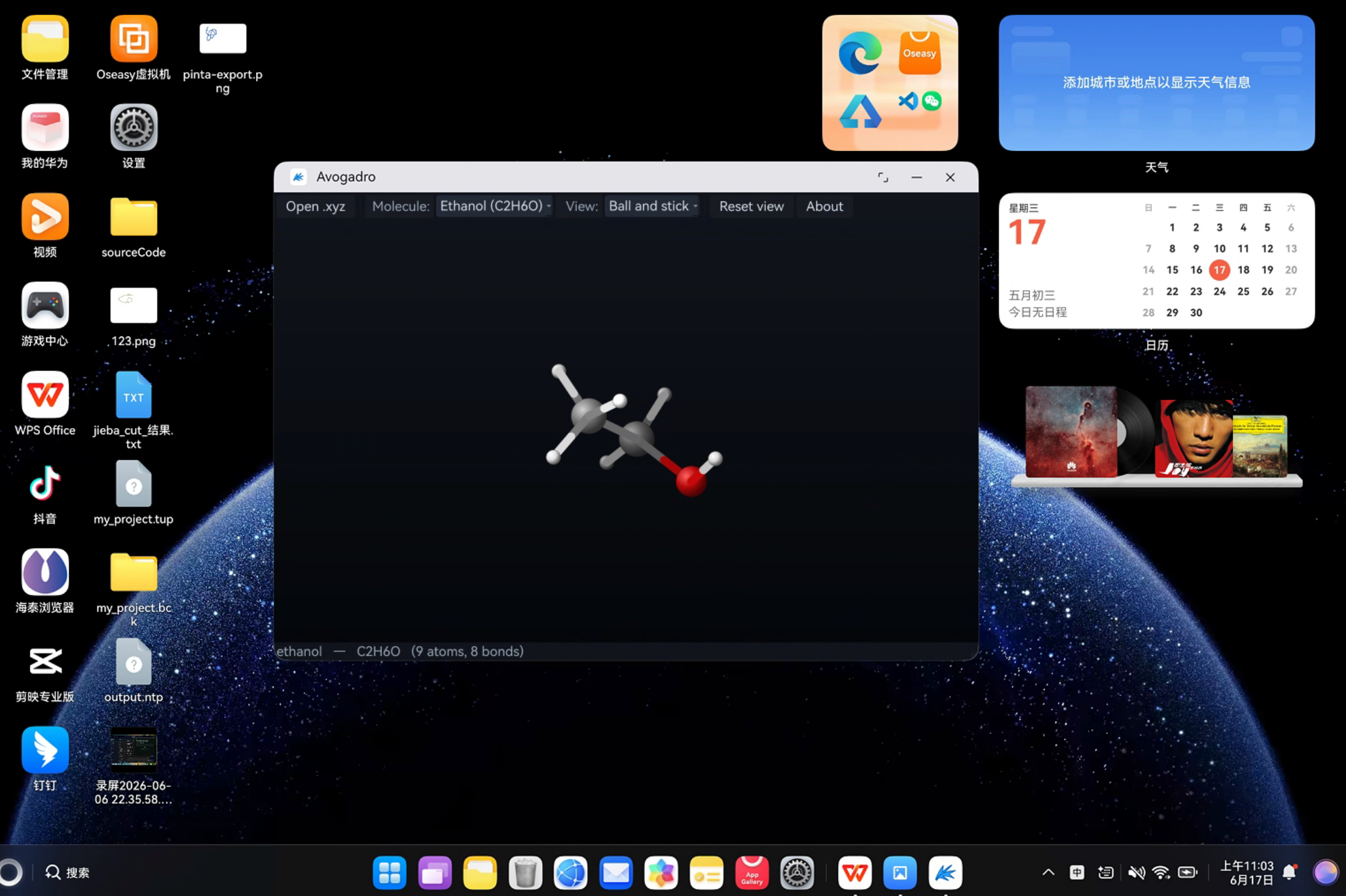Viewport: 1346px width, 896px height.
Task: Open the yellow notes app in taskbar
Action: coord(706,872)
